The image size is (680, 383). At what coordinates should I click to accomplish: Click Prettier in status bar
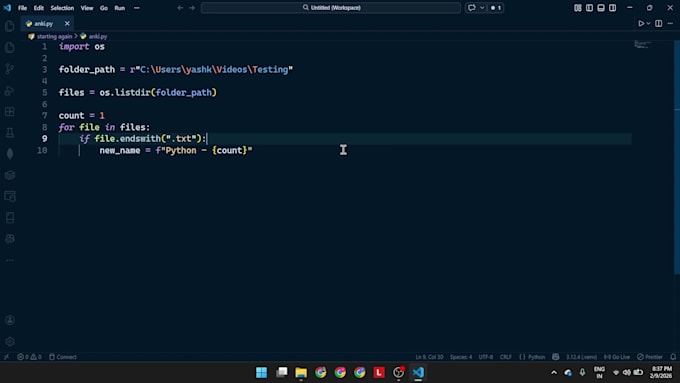tap(650, 357)
